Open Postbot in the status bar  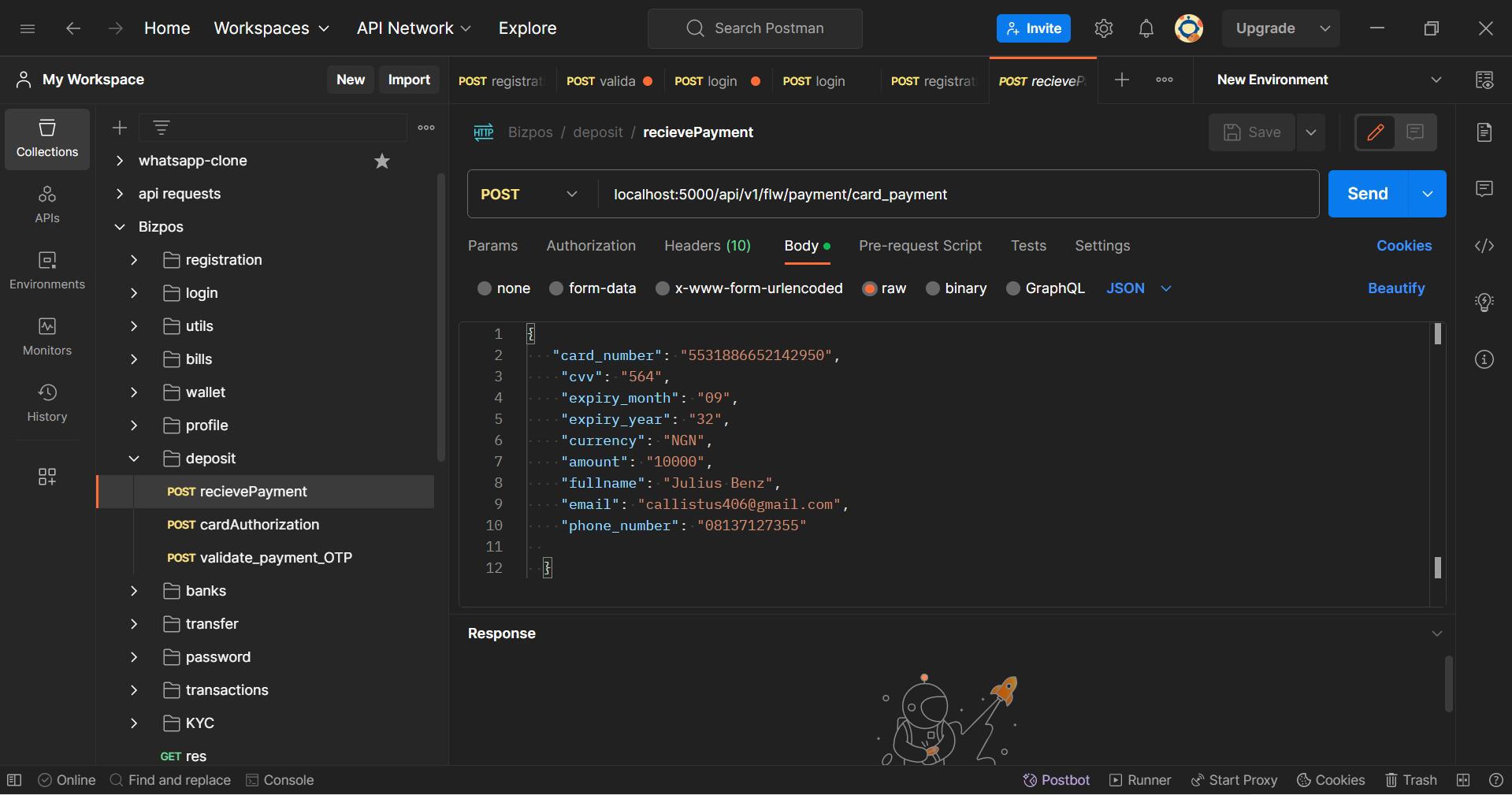(x=1056, y=780)
